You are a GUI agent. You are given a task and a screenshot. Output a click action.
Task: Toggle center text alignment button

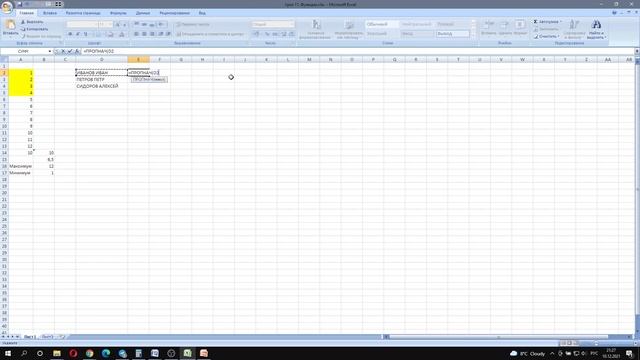click(x=144, y=34)
